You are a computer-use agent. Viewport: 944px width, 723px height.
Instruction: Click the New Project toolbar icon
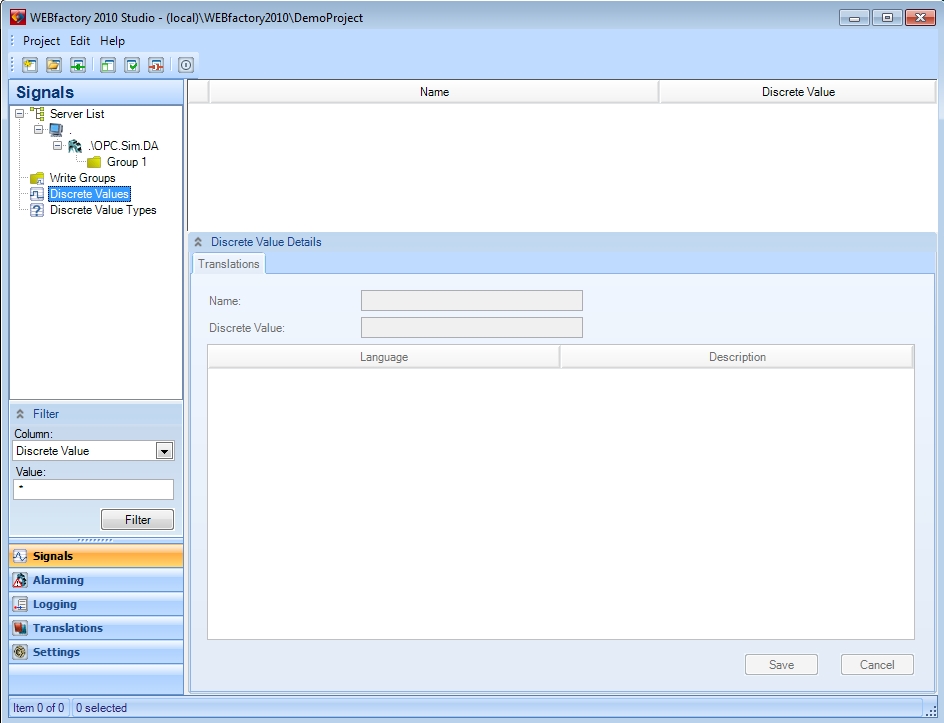pos(30,66)
